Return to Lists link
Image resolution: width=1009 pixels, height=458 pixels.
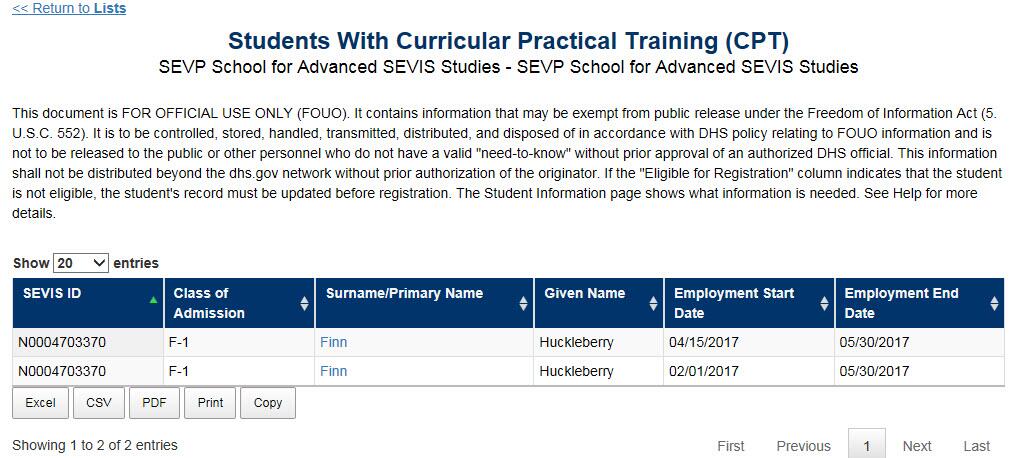[x=69, y=8]
